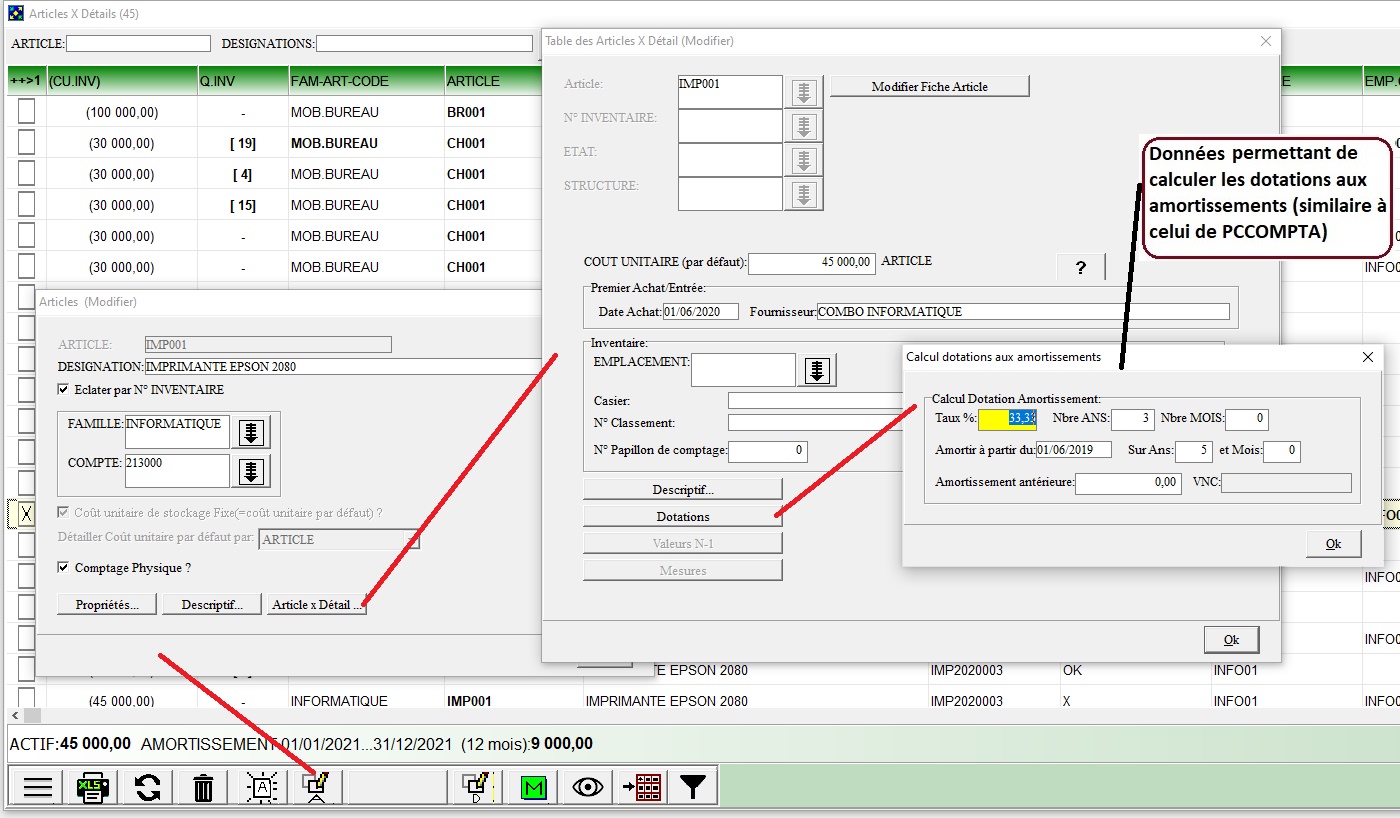The image size is (1400, 818).
Task: Open the EMPLACEMENT dropdown list
Action: pyautogui.click(x=817, y=370)
